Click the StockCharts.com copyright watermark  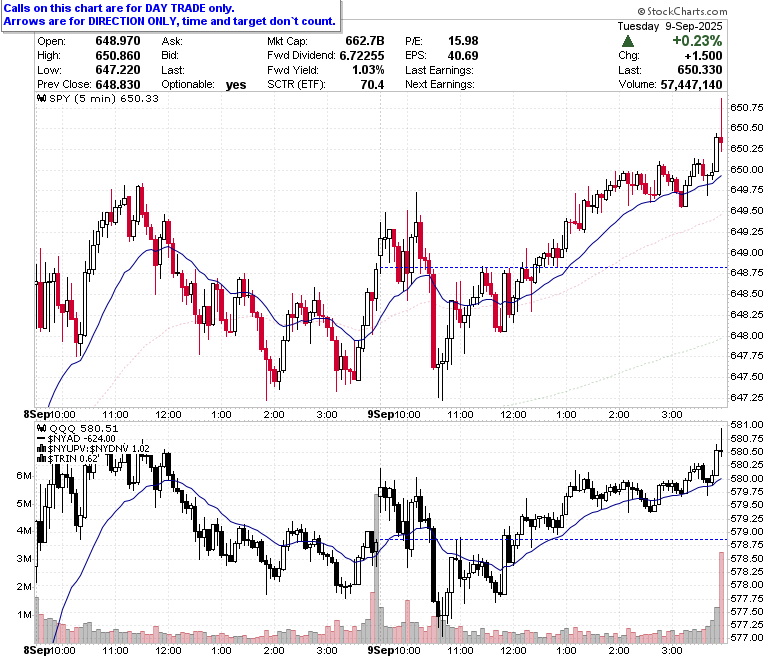[x=682, y=11]
